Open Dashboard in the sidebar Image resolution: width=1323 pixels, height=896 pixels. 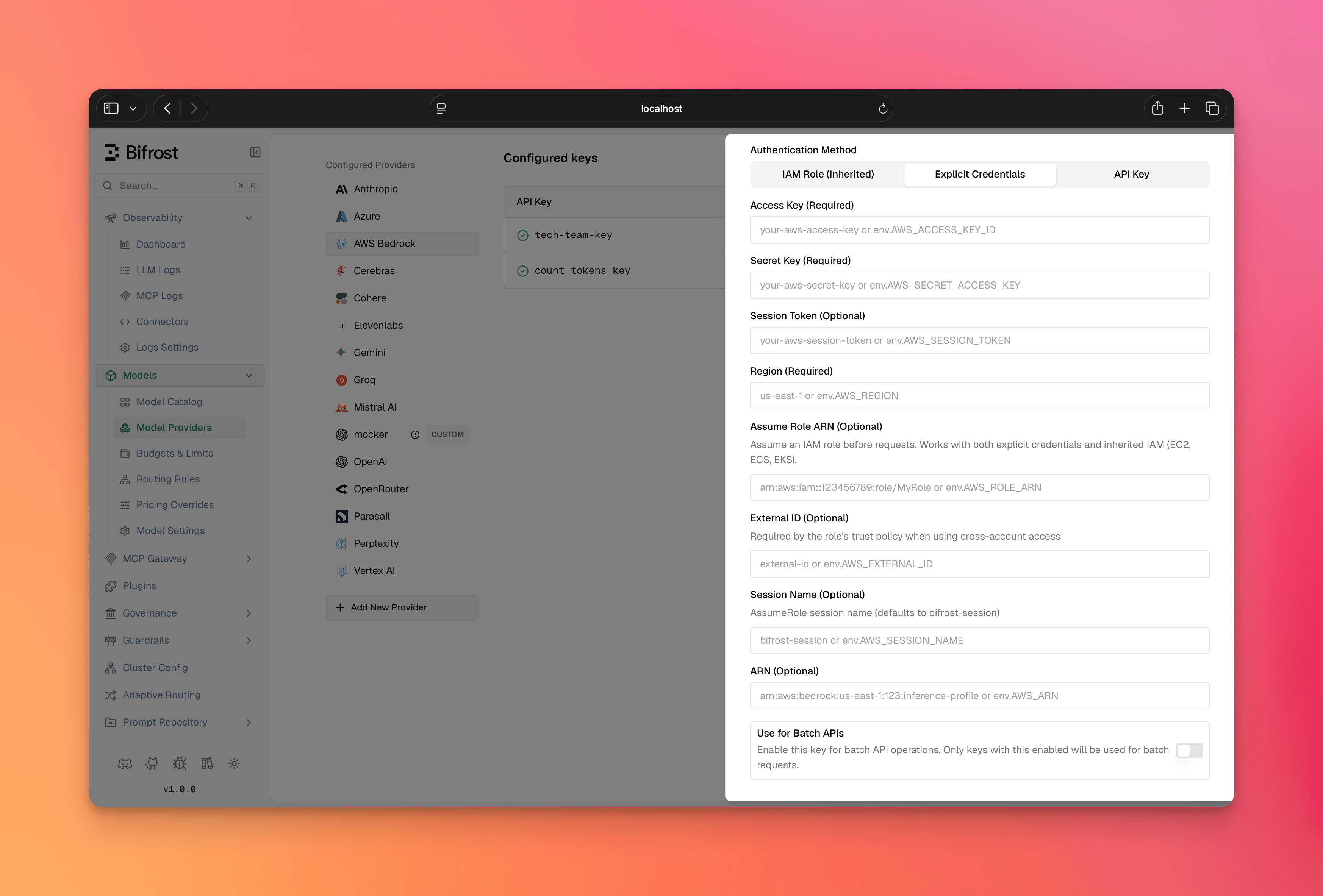(x=161, y=244)
